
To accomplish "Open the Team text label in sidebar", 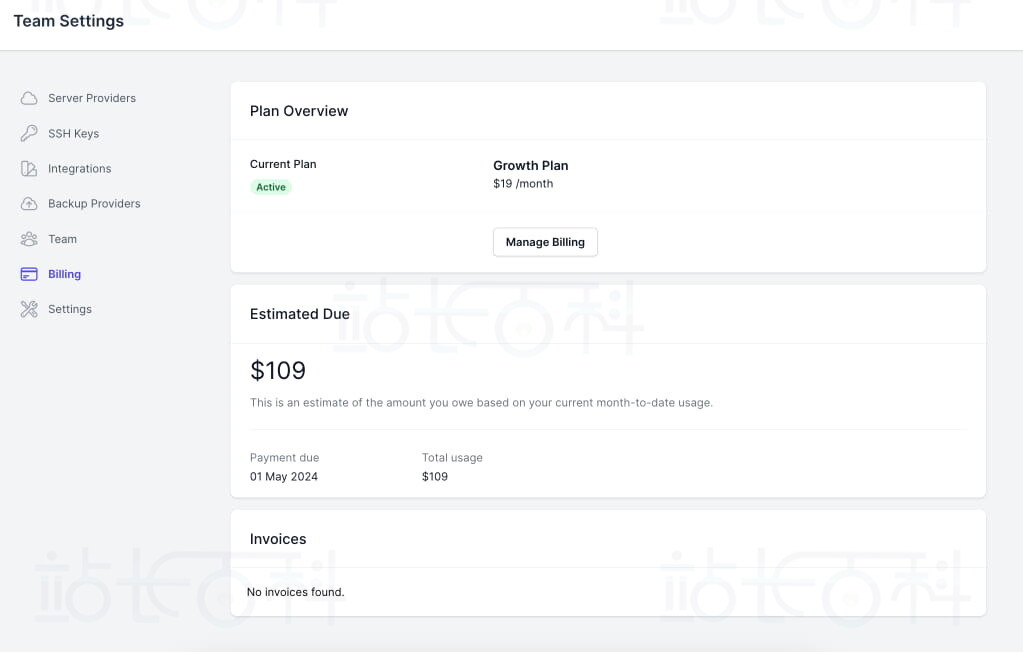I will point(62,239).
